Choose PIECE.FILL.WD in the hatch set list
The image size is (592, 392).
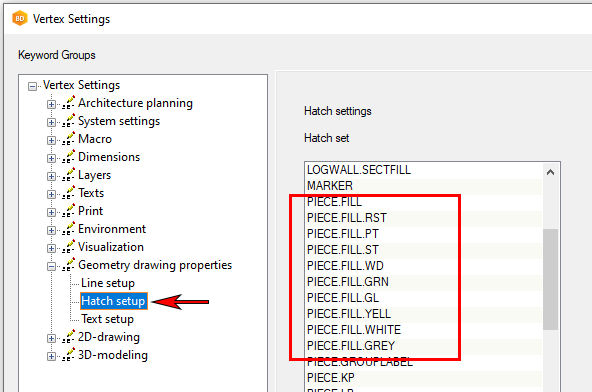(x=423, y=266)
